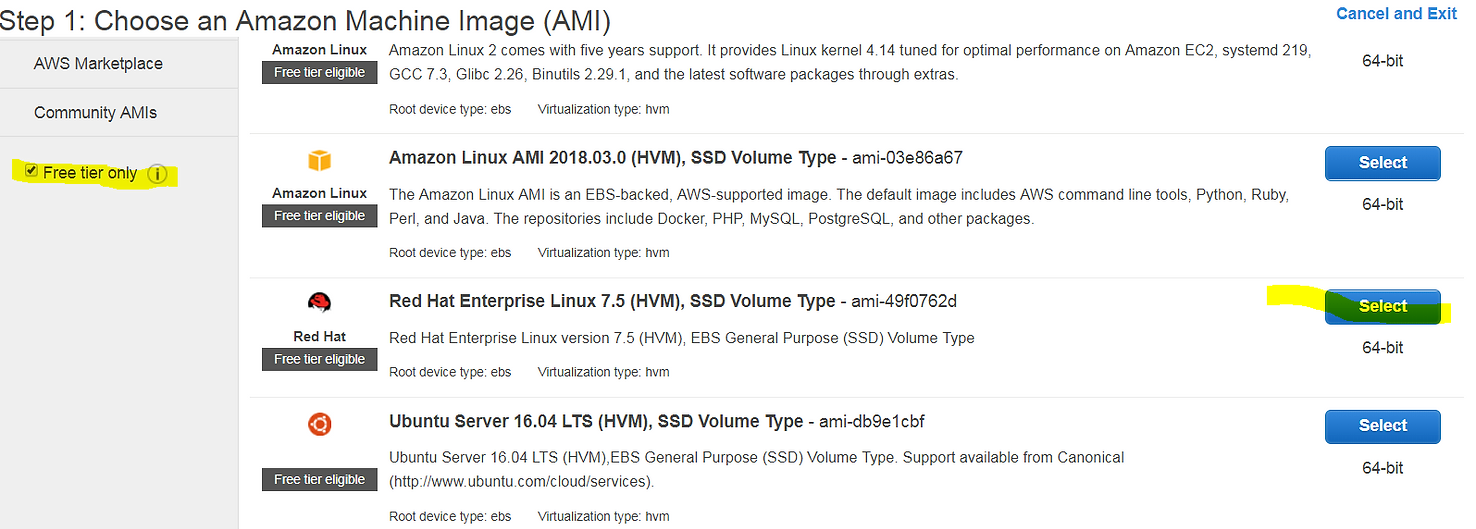The height and width of the screenshot is (529, 1476).
Task: Click Red Hat's Free tier eligible badge
Action: click(x=320, y=359)
